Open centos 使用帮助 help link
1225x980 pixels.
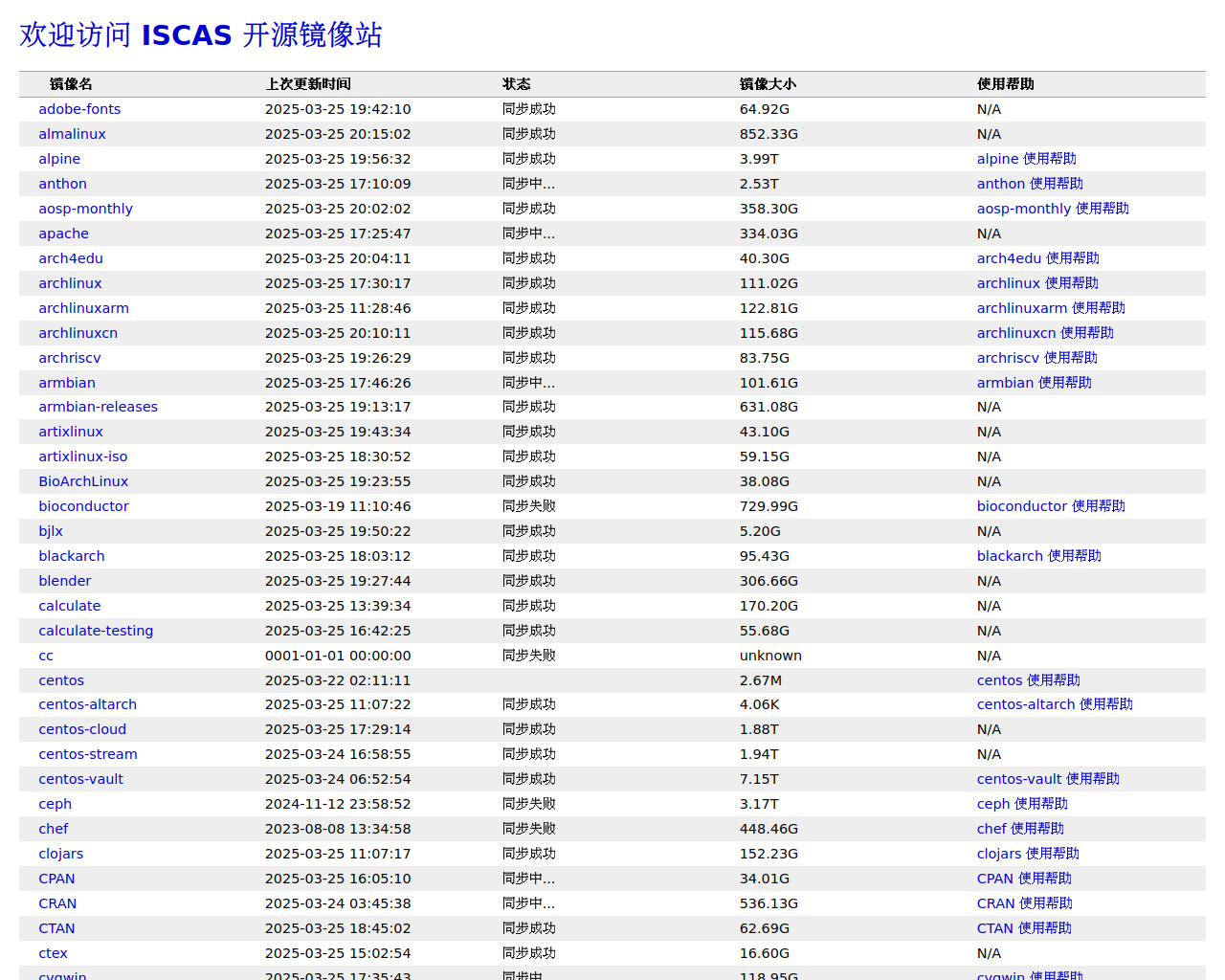point(1028,680)
